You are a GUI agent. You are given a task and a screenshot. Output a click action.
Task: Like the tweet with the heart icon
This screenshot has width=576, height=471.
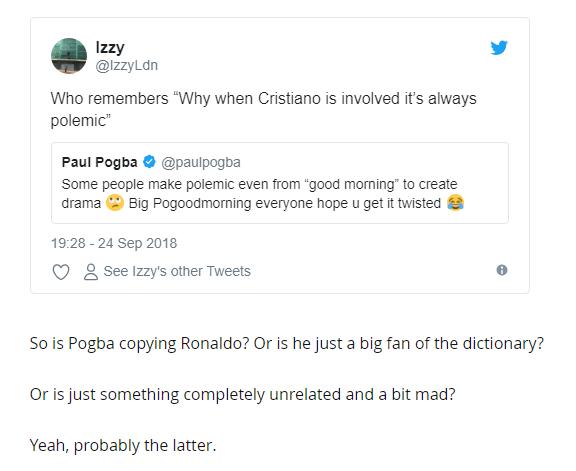(61, 272)
